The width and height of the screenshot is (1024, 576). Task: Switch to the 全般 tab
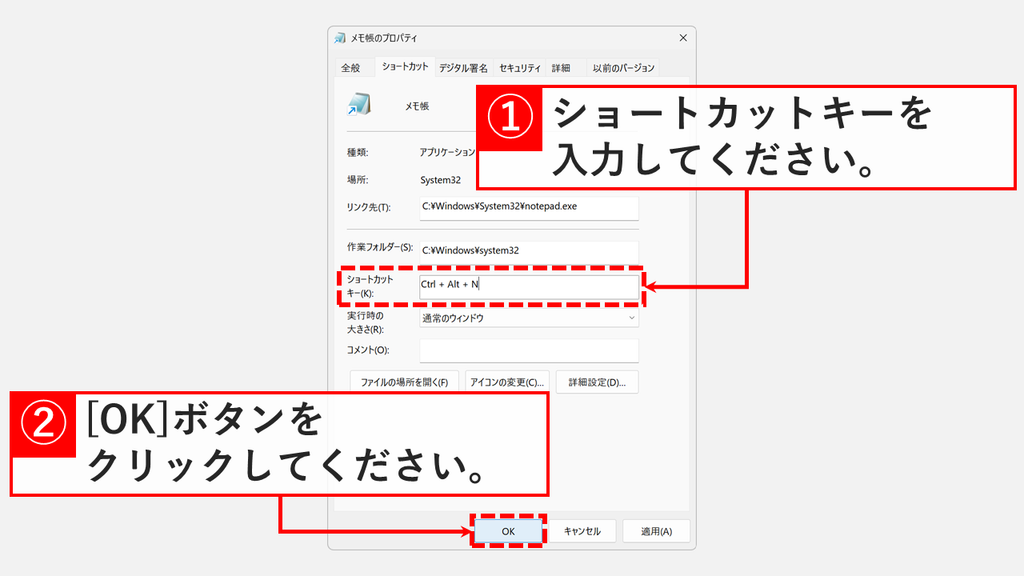351,68
